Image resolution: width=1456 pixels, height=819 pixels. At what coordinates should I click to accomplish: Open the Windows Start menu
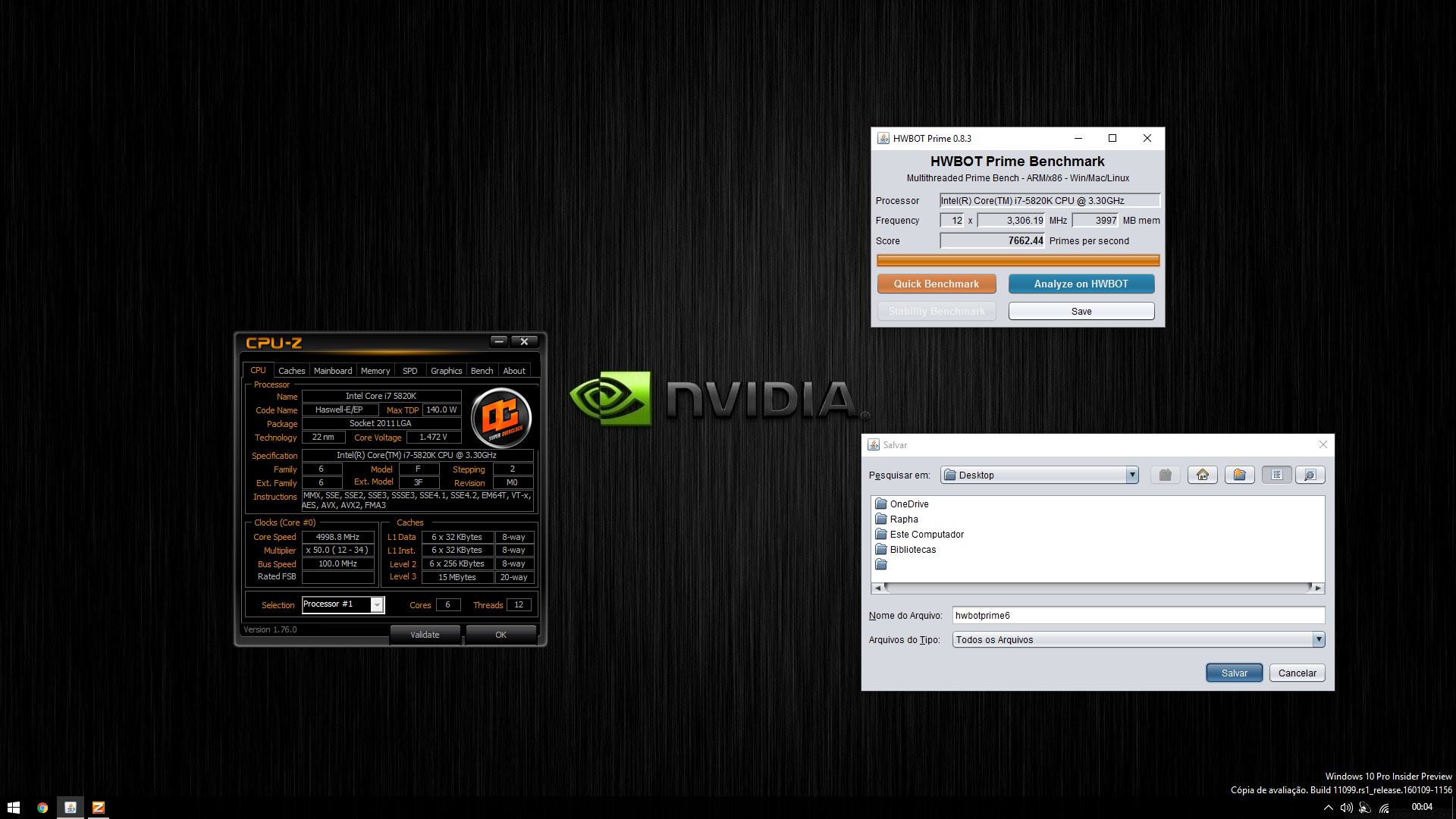[x=14, y=808]
